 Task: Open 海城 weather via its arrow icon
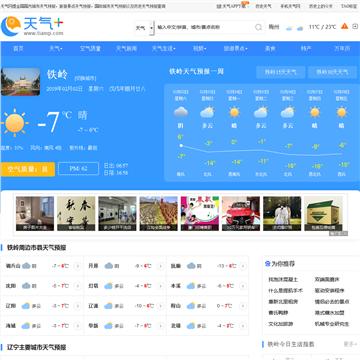click(x=78, y=326)
